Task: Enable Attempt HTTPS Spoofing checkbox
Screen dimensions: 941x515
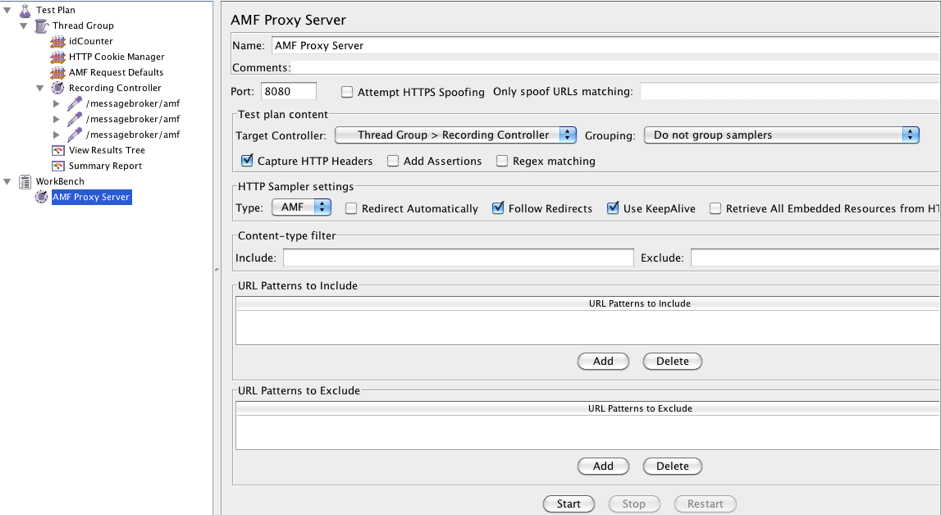Action: (x=347, y=92)
